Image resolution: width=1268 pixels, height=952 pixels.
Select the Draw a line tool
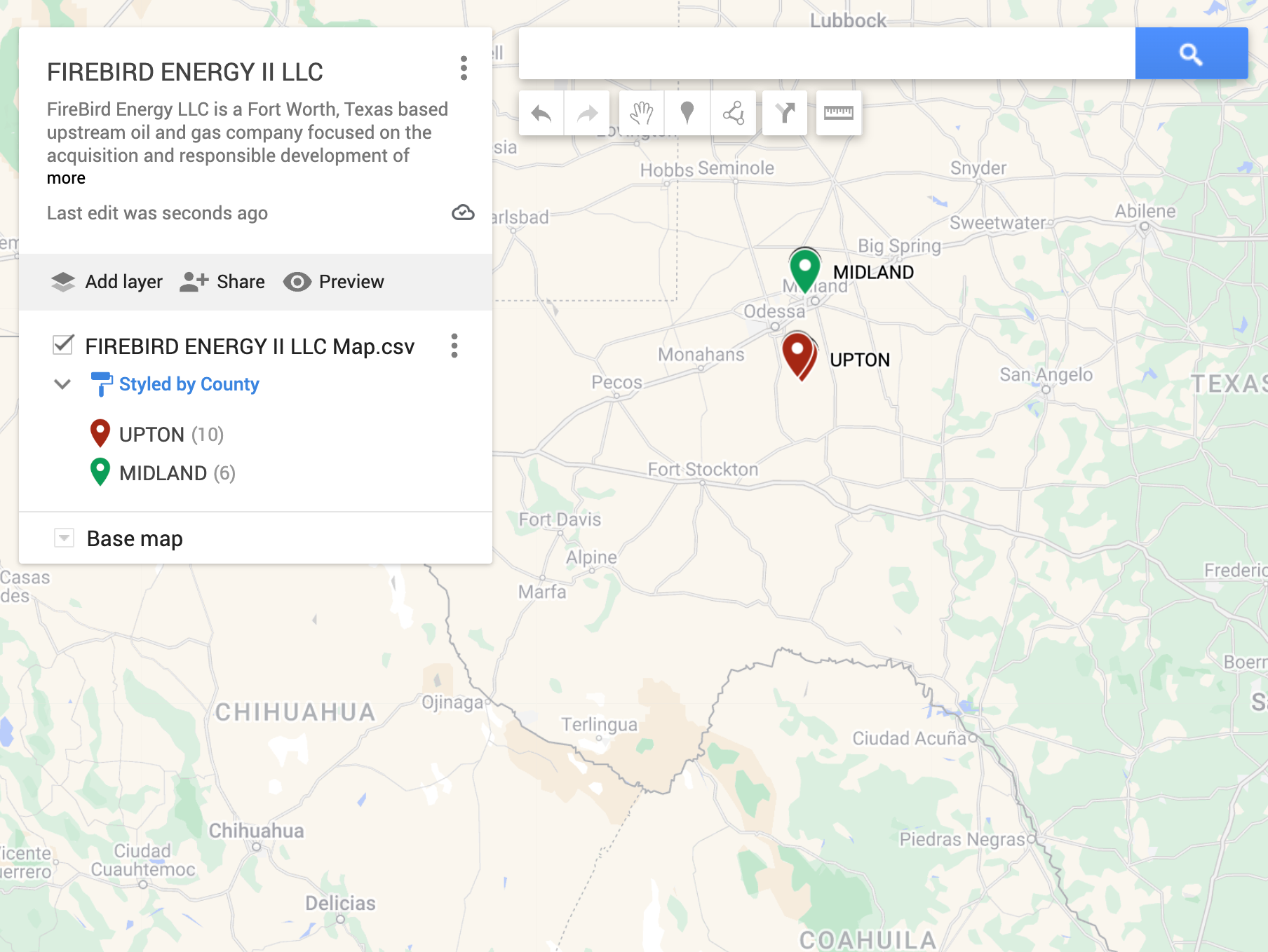click(734, 113)
